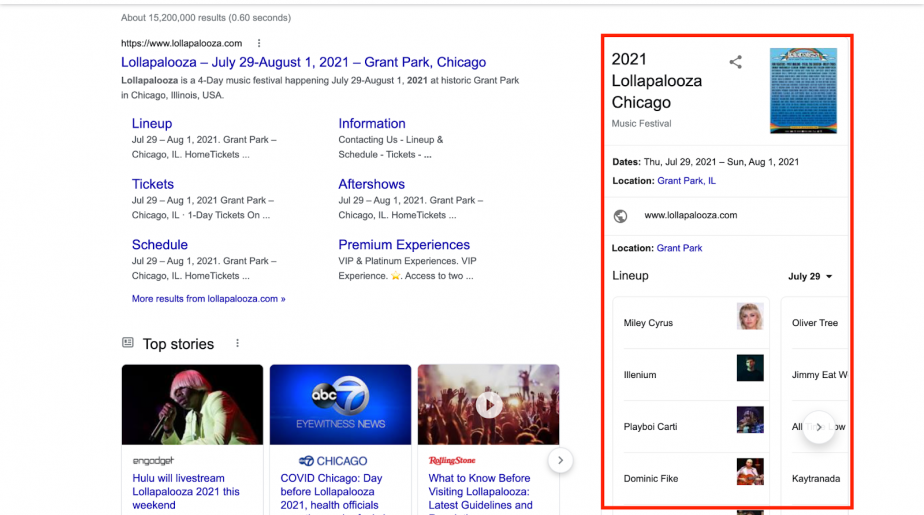Image resolution: width=924 pixels, height=515 pixels.
Task: Click Playboi Carti photo thumbnail
Action: 750,420
